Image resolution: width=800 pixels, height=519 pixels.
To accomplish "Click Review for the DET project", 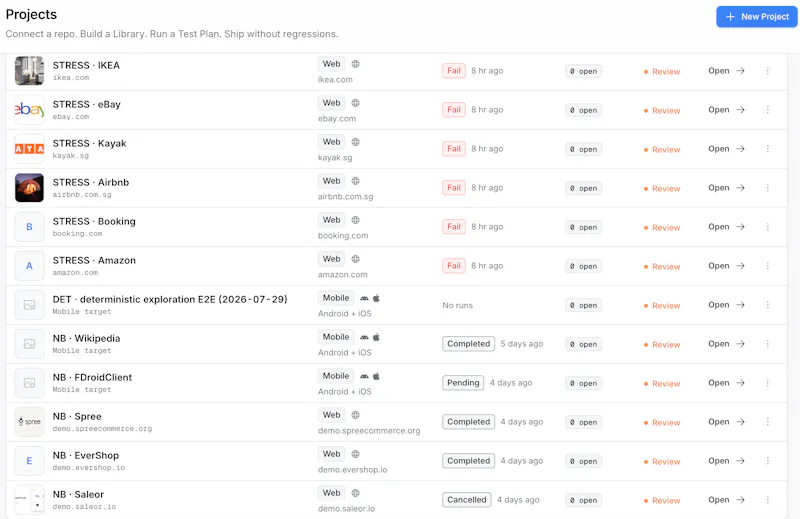I will click(662, 306).
